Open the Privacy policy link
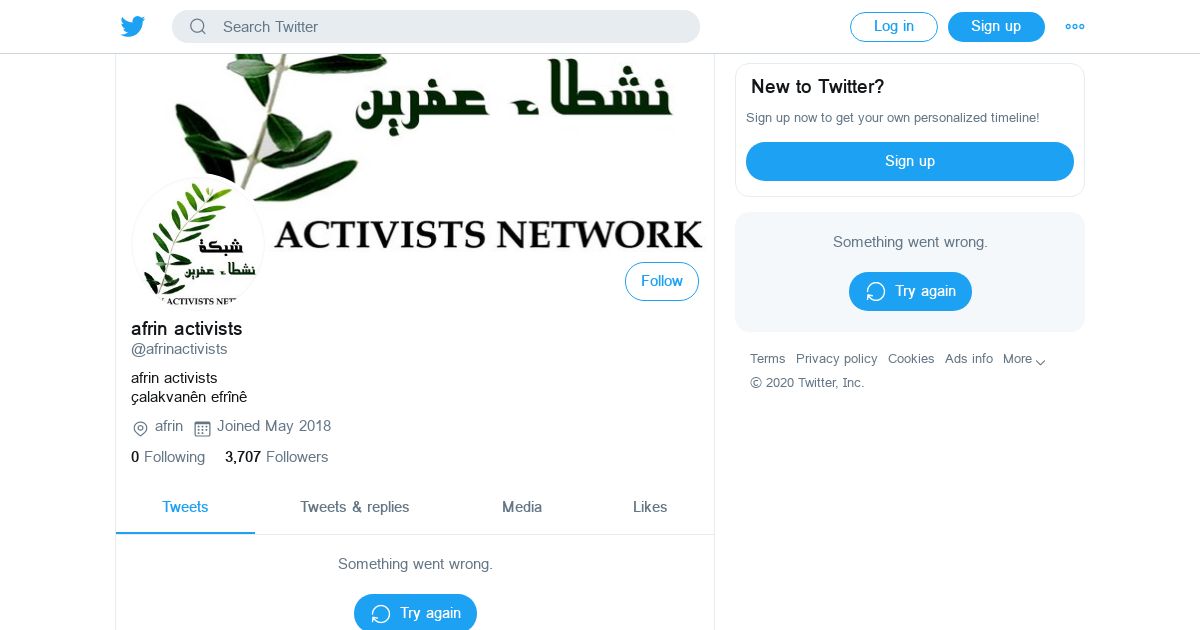The image size is (1200, 630). [837, 359]
